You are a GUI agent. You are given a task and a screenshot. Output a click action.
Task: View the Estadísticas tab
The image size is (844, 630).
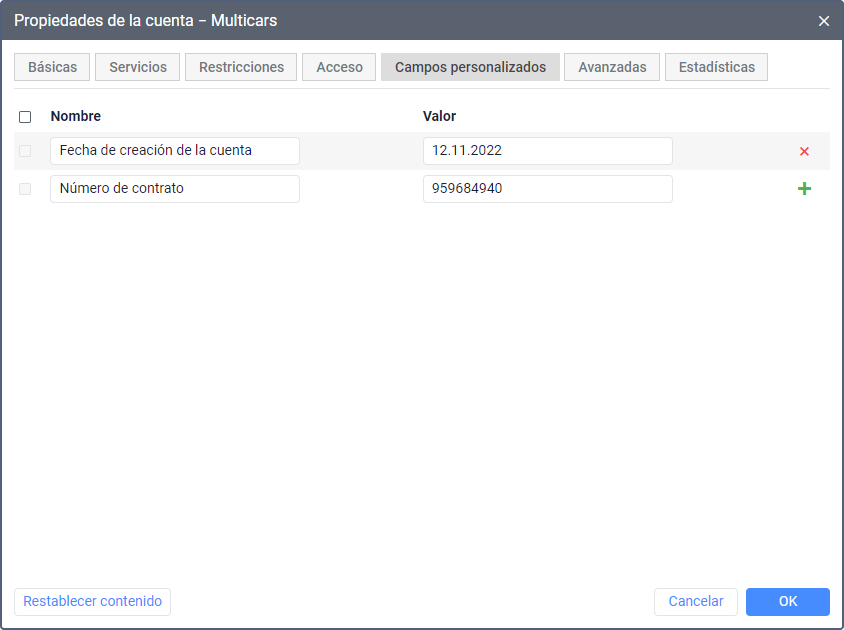click(x=716, y=67)
